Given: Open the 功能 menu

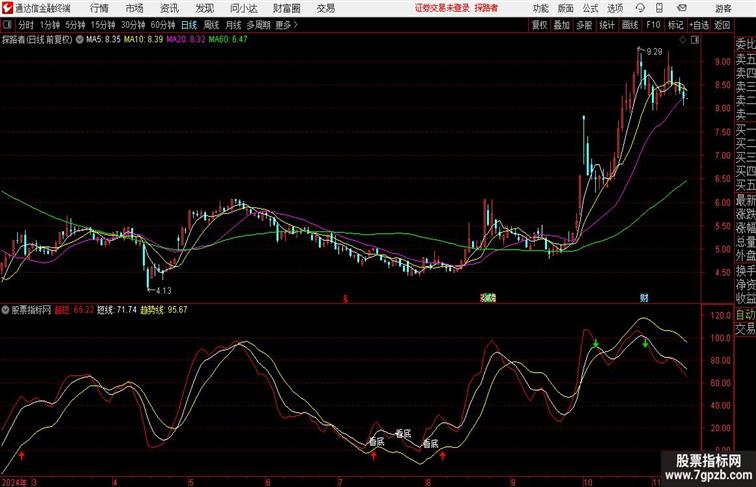Looking at the screenshot, I should [x=540, y=8].
